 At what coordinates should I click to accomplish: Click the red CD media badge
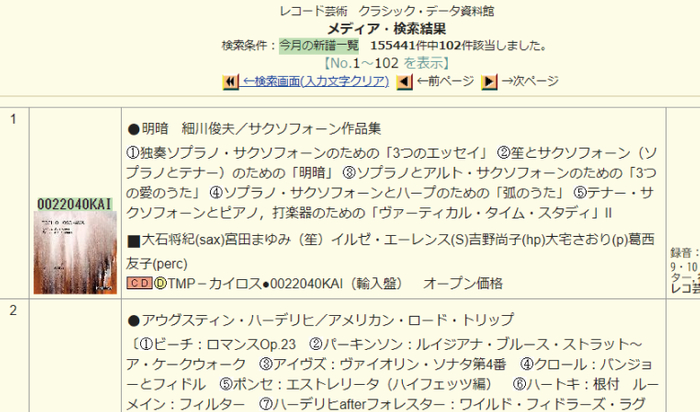pos(139,283)
